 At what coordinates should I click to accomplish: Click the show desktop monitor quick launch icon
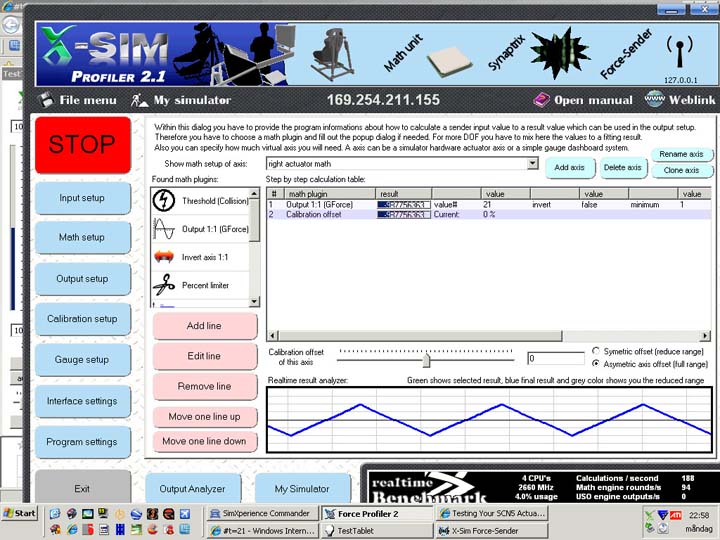[88, 514]
